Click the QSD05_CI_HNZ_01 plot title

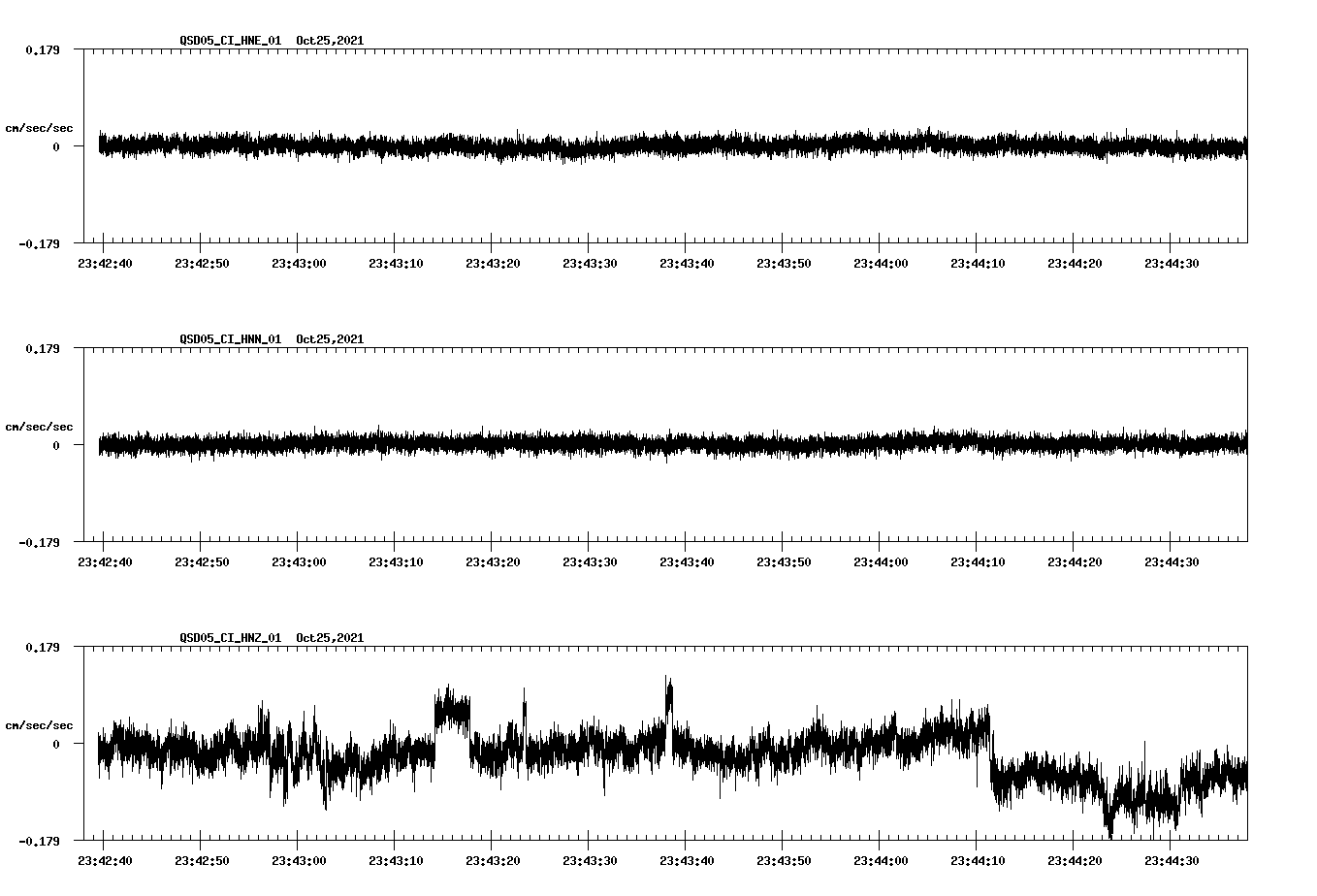click(231, 638)
